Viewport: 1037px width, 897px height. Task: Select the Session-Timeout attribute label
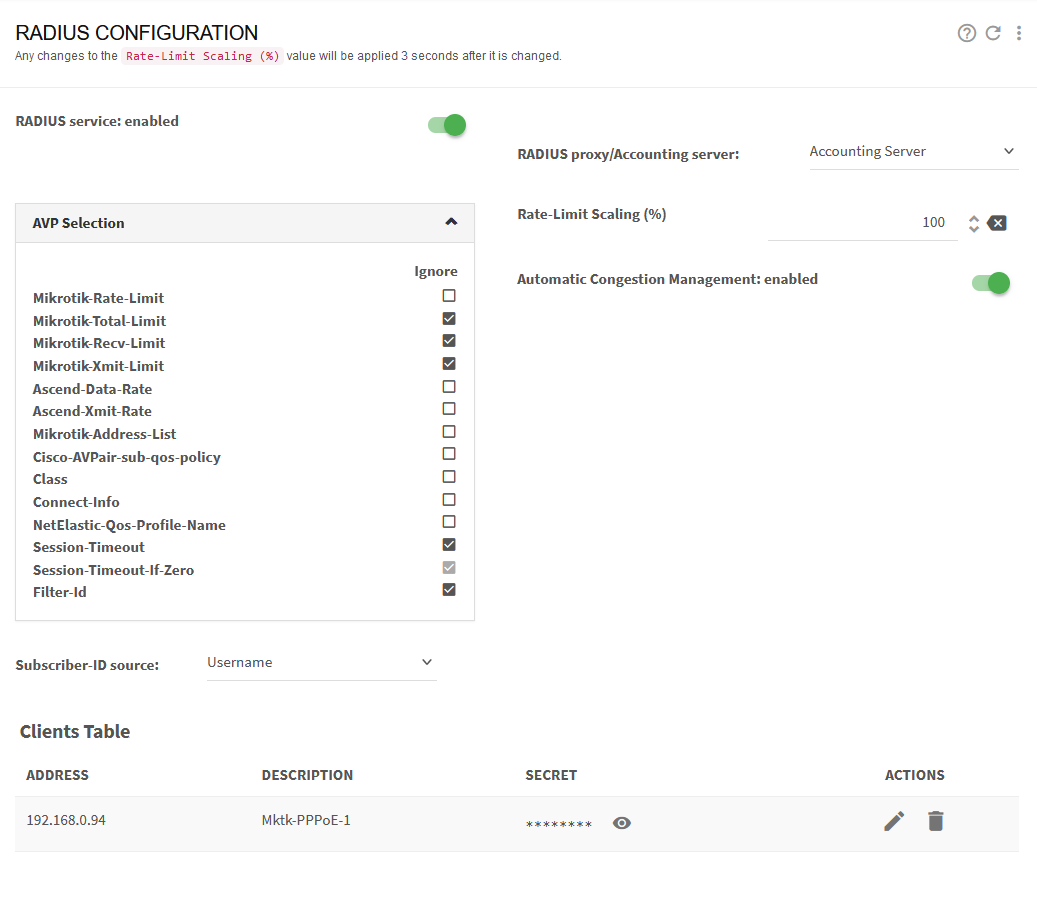pyautogui.click(x=88, y=547)
